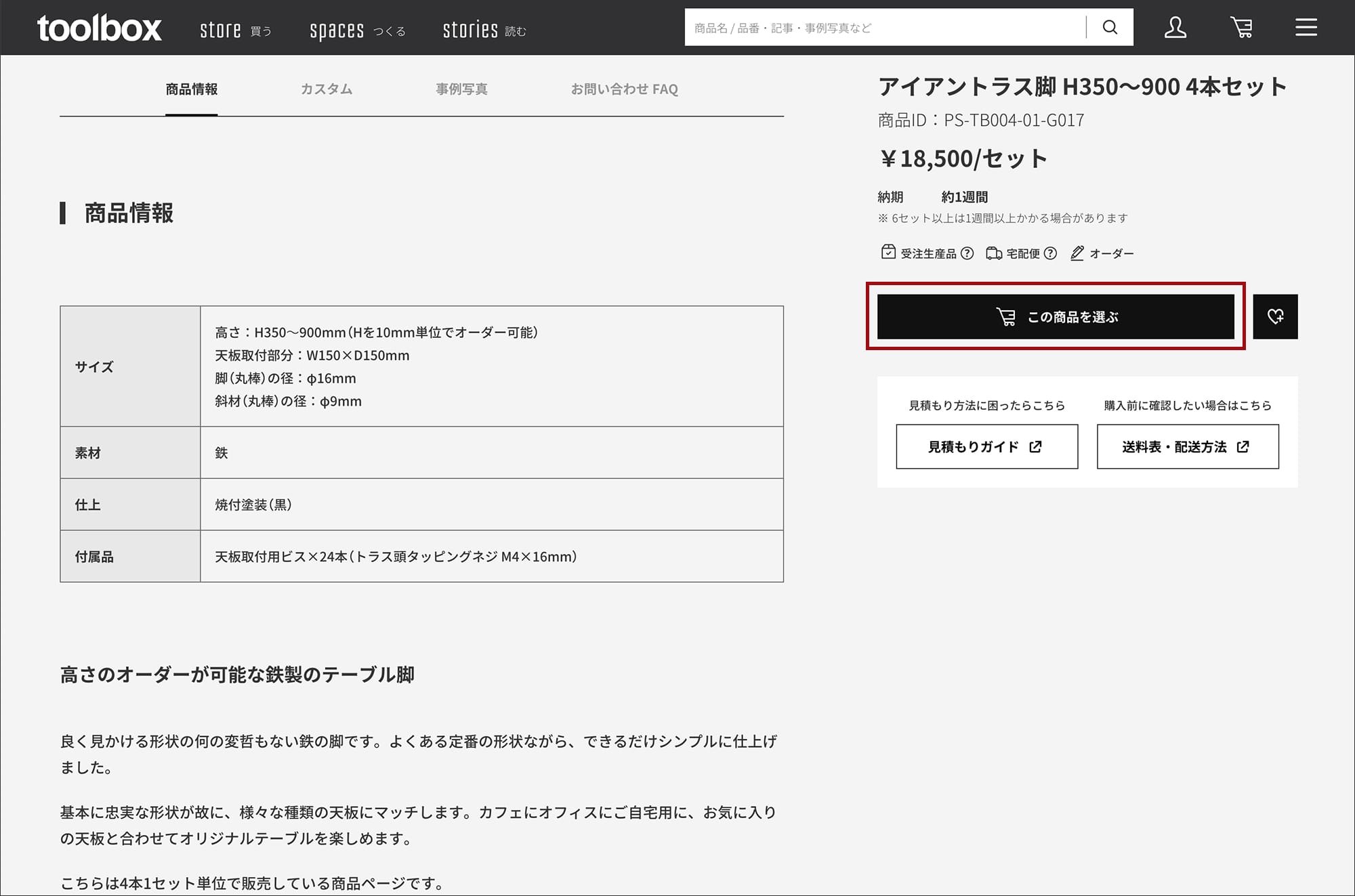Screen dimensions: 1355x896
Task: Click help icon next to 受注生産品
Action: tap(967, 253)
